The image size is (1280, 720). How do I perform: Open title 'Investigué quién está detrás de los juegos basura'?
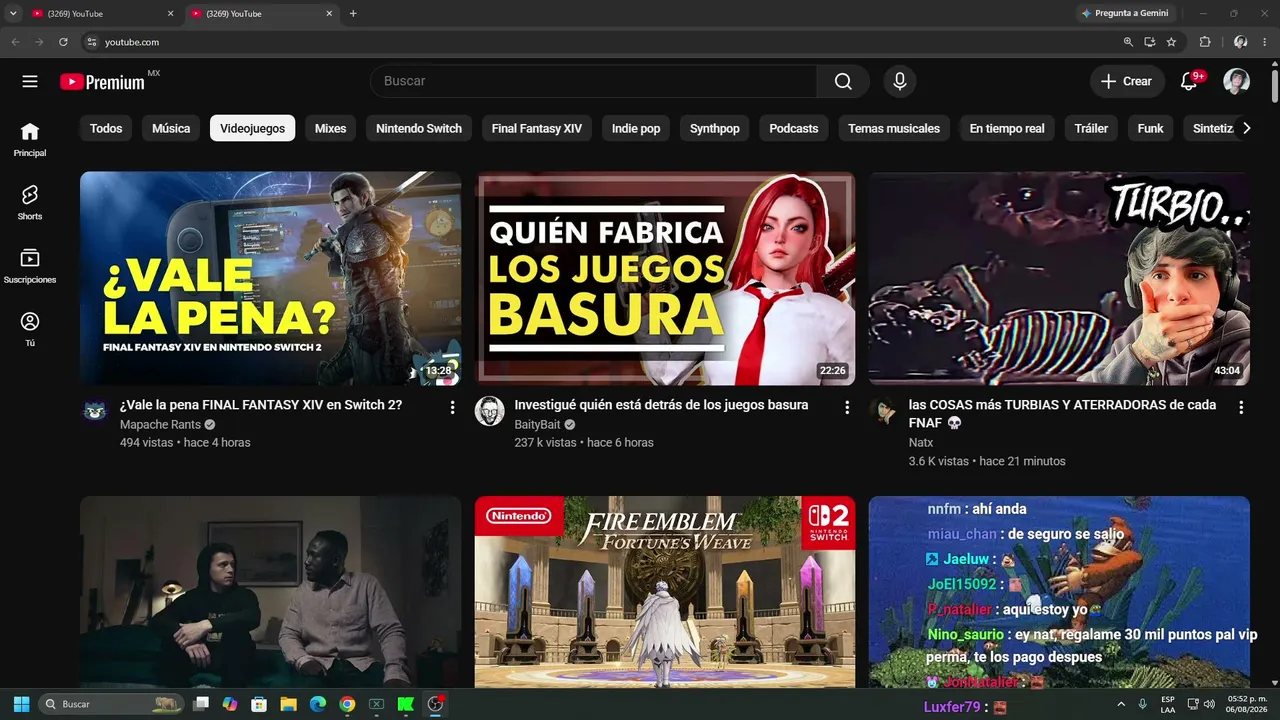pos(661,405)
